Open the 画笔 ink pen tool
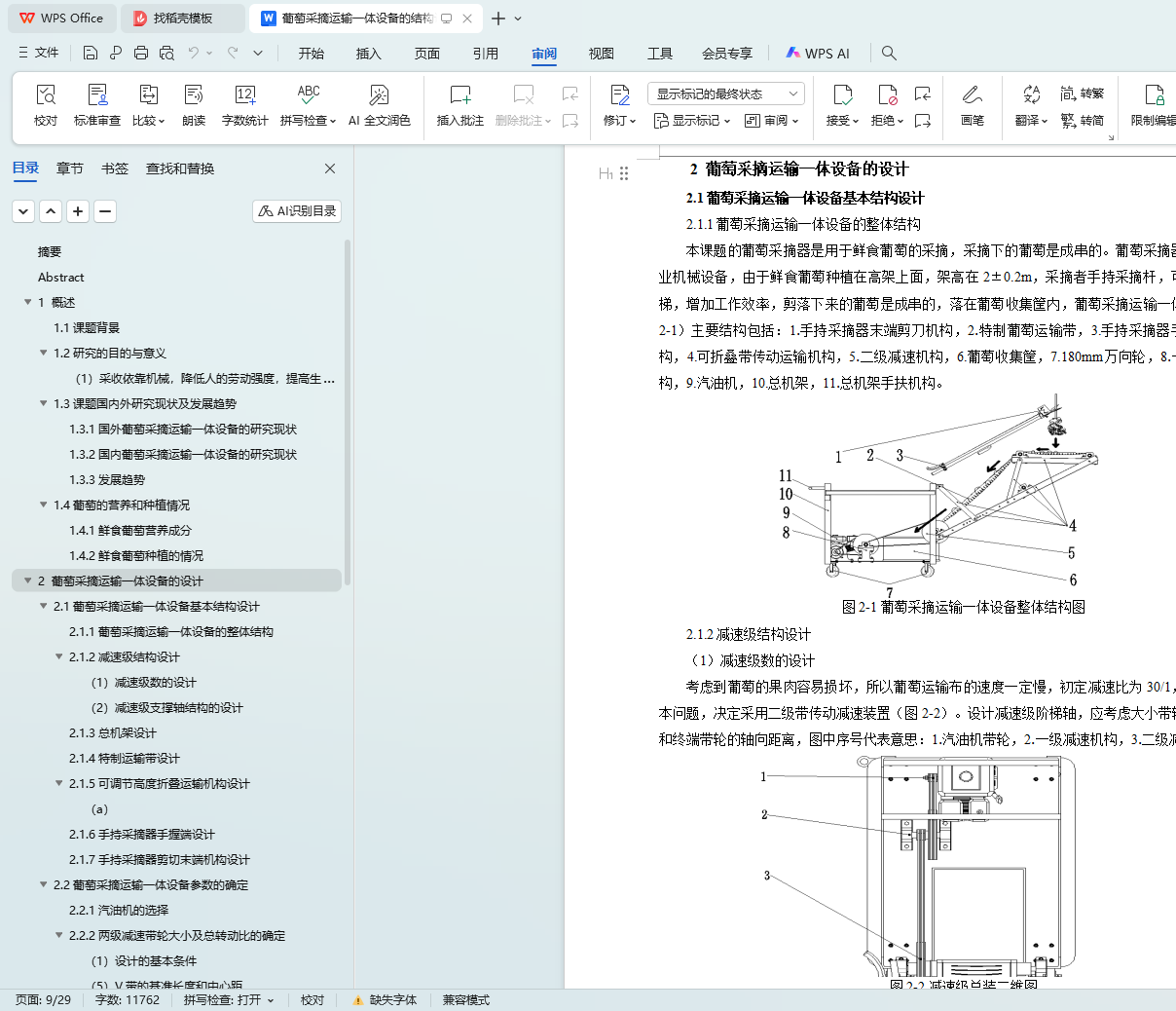The width and height of the screenshot is (1176, 1011). pyautogui.click(x=973, y=105)
